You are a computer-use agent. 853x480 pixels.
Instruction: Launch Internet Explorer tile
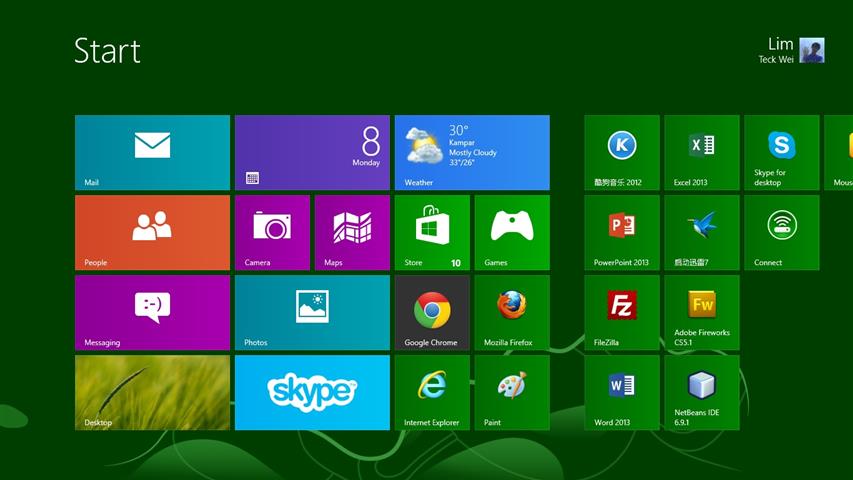point(432,392)
